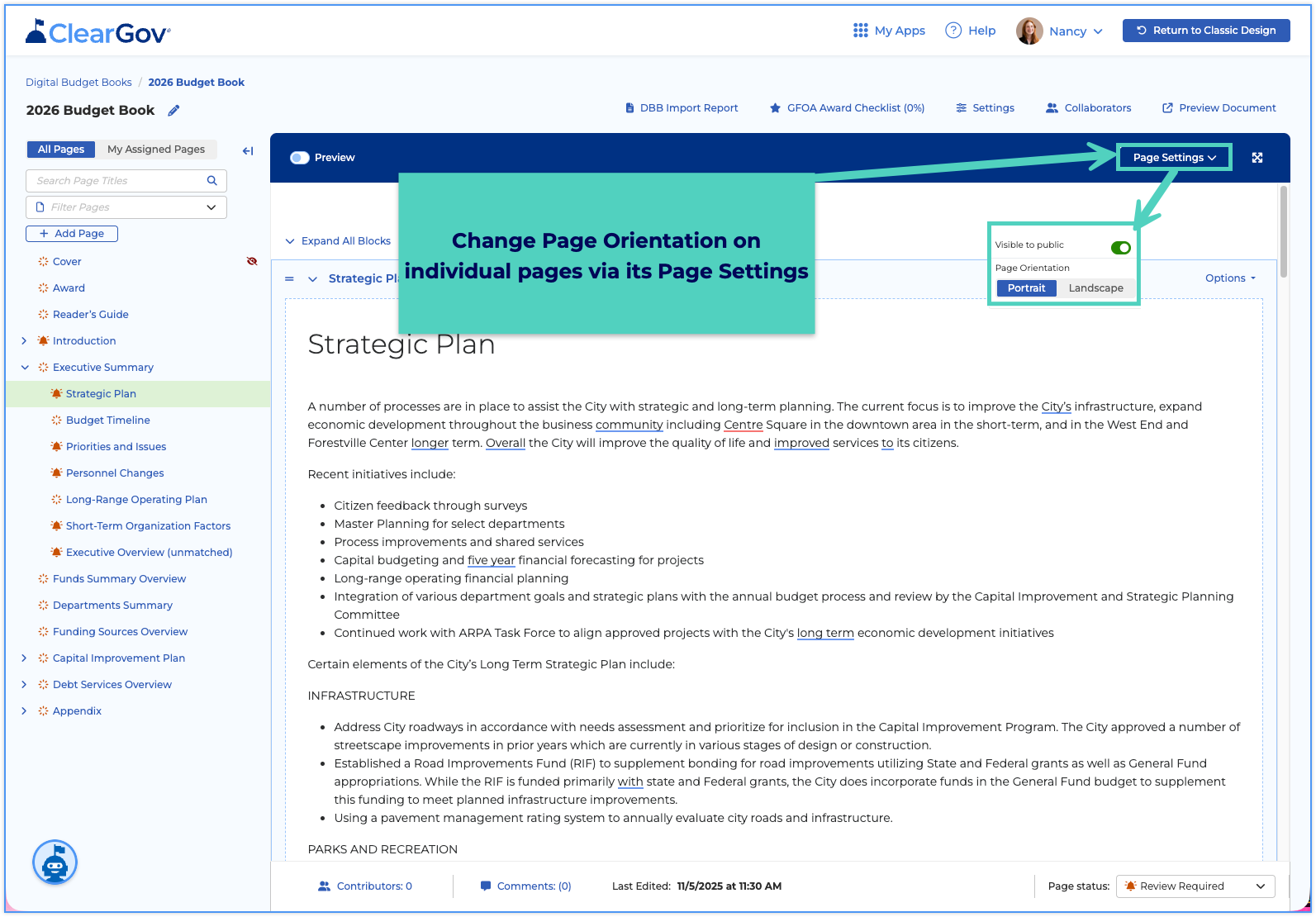Select Long-Range Operating Plan page
The width and height of the screenshot is (1316, 917).
tap(136, 499)
